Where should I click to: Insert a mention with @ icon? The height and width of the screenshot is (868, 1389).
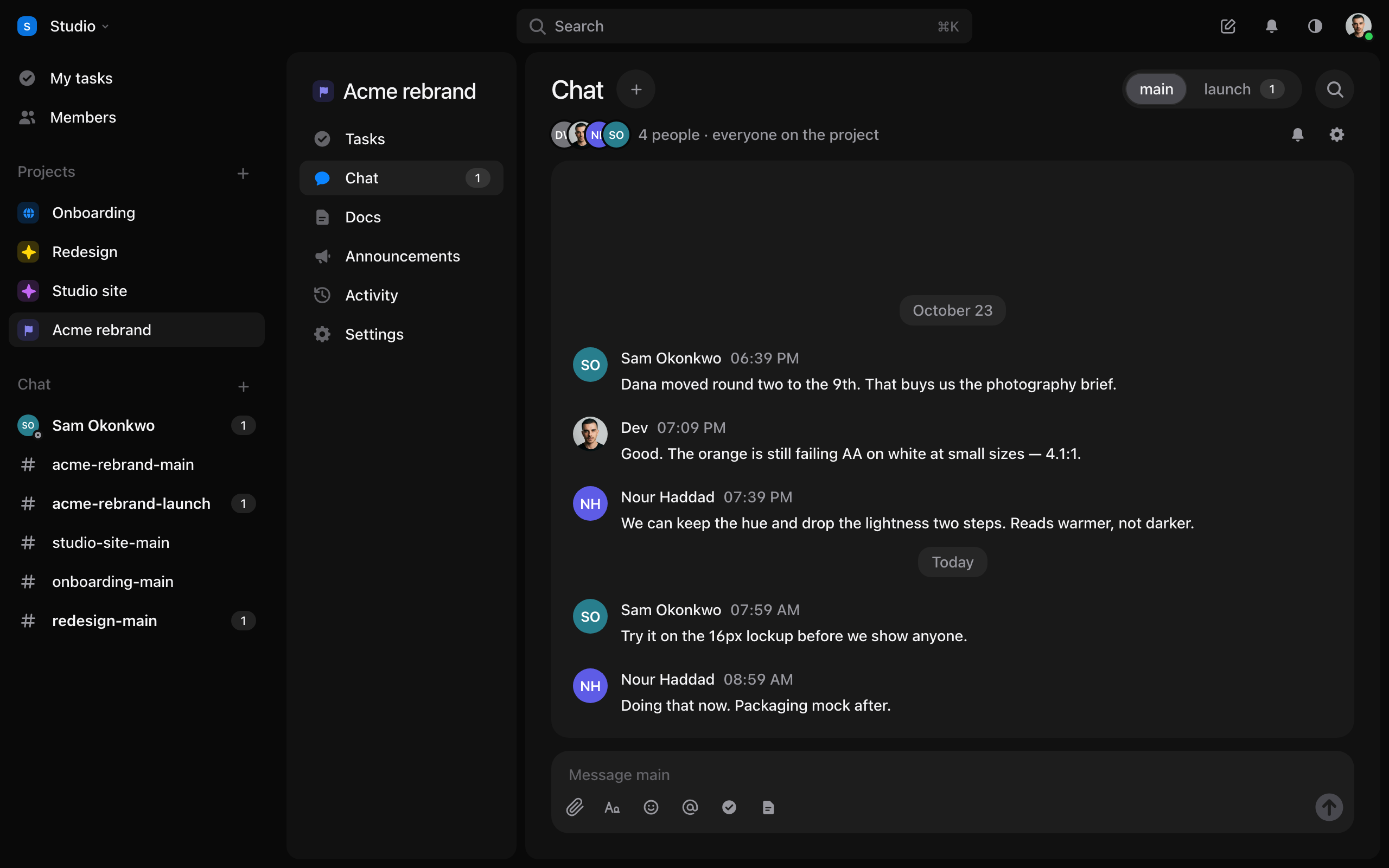(x=690, y=807)
